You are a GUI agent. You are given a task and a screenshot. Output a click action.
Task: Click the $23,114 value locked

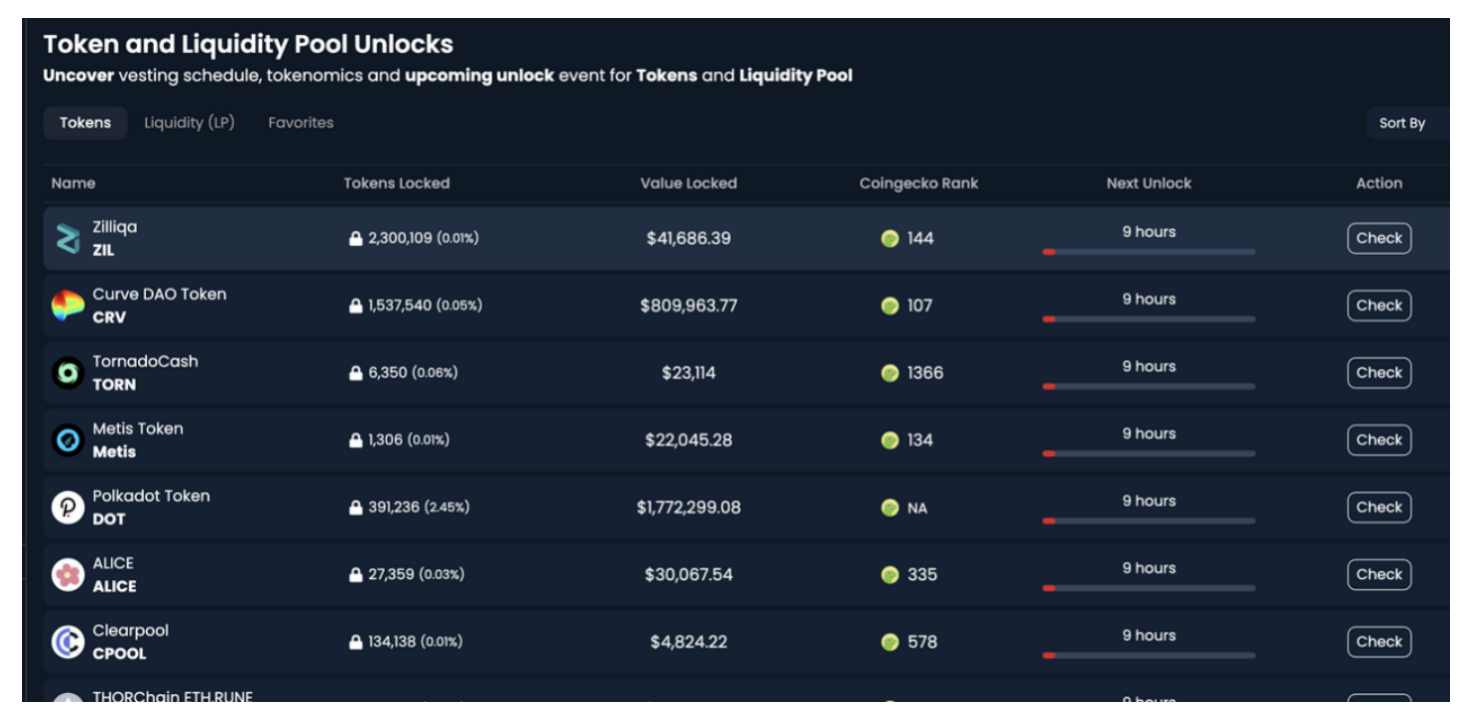coord(689,373)
